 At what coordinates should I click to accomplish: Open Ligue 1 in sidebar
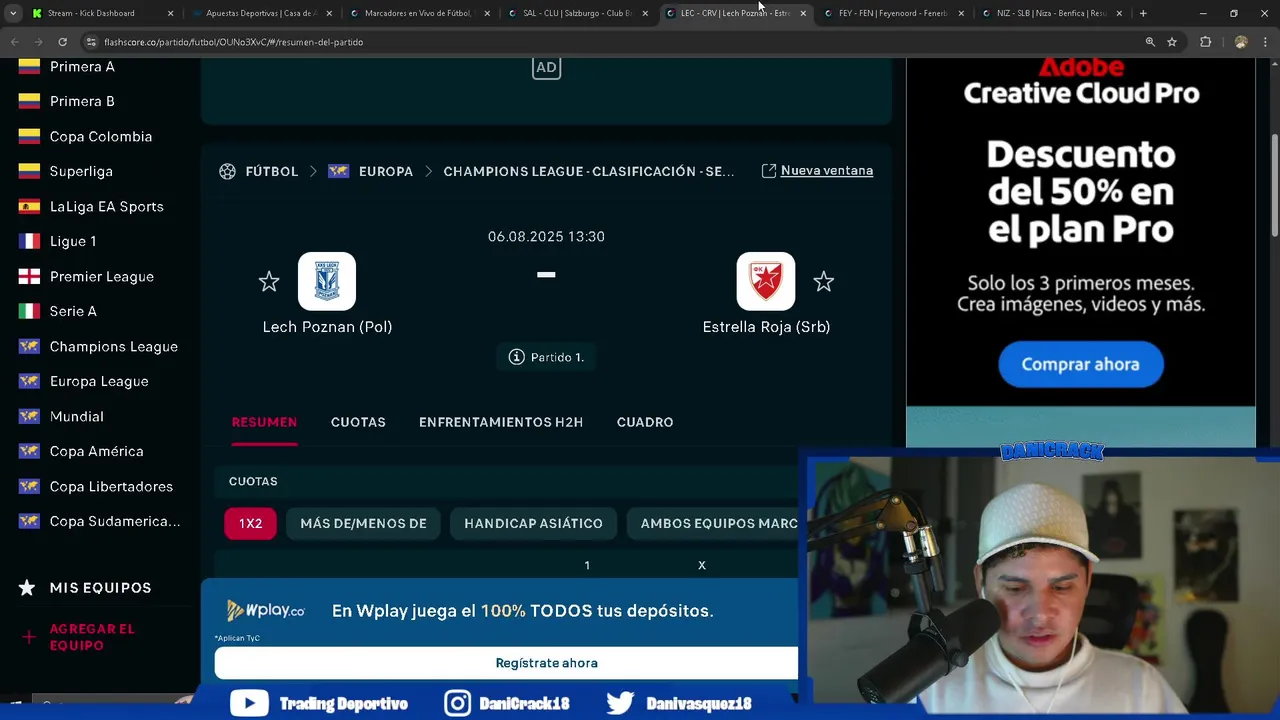tap(73, 241)
